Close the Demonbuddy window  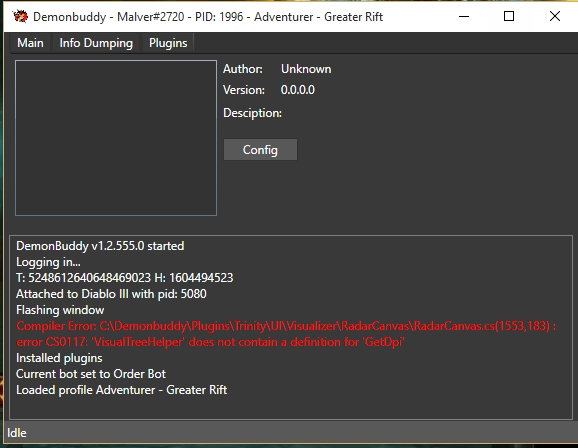point(555,17)
